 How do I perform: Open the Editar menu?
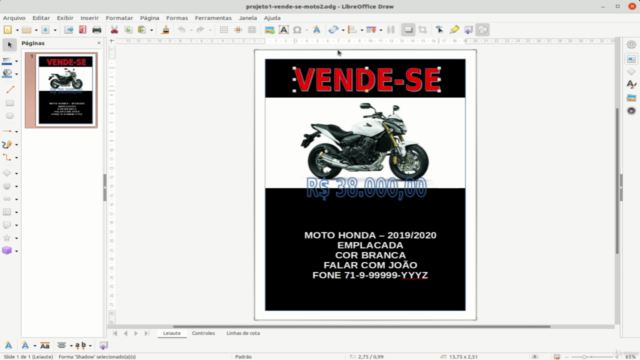click(x=41, y=18)
